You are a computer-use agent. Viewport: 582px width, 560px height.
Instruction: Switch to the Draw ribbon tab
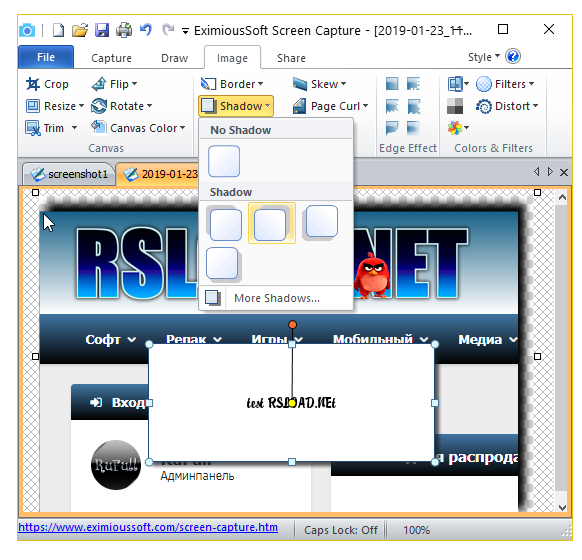[174, 58]
